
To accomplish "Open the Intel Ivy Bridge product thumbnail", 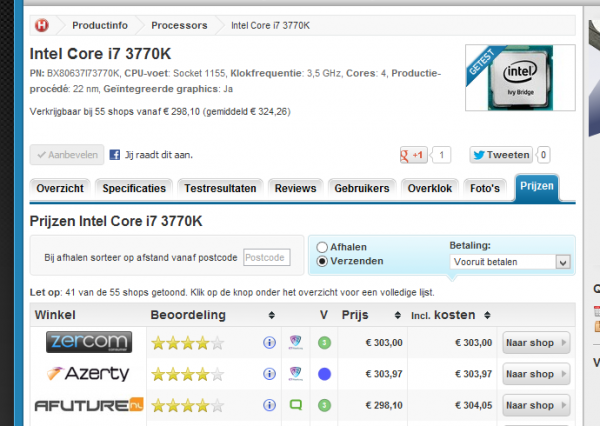I will [x=520, y=78].
